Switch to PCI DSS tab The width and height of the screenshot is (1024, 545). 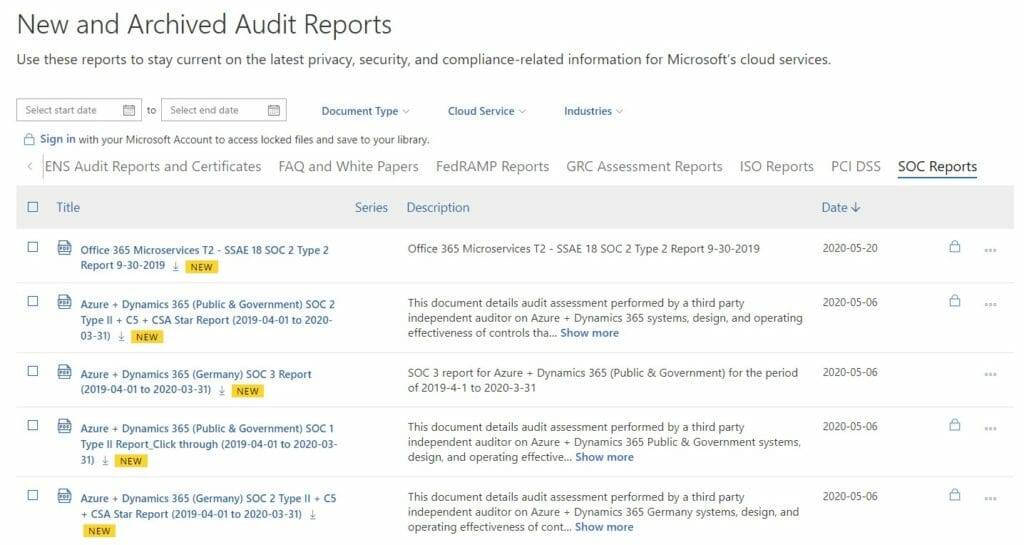pyautogui.click(x=856, y=166)
